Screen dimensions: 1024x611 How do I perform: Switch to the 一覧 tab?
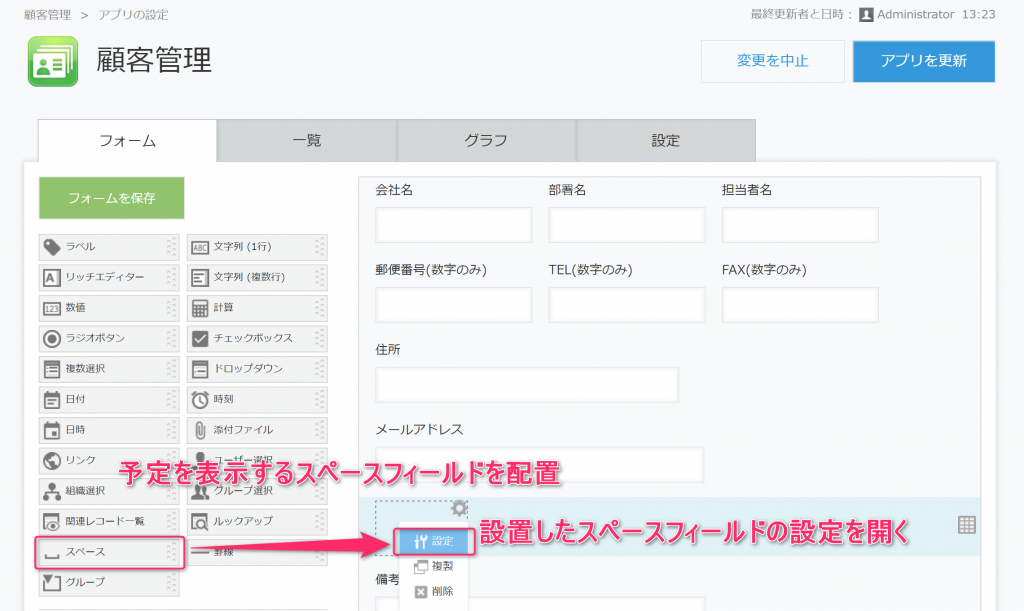[x=306, y=140]
